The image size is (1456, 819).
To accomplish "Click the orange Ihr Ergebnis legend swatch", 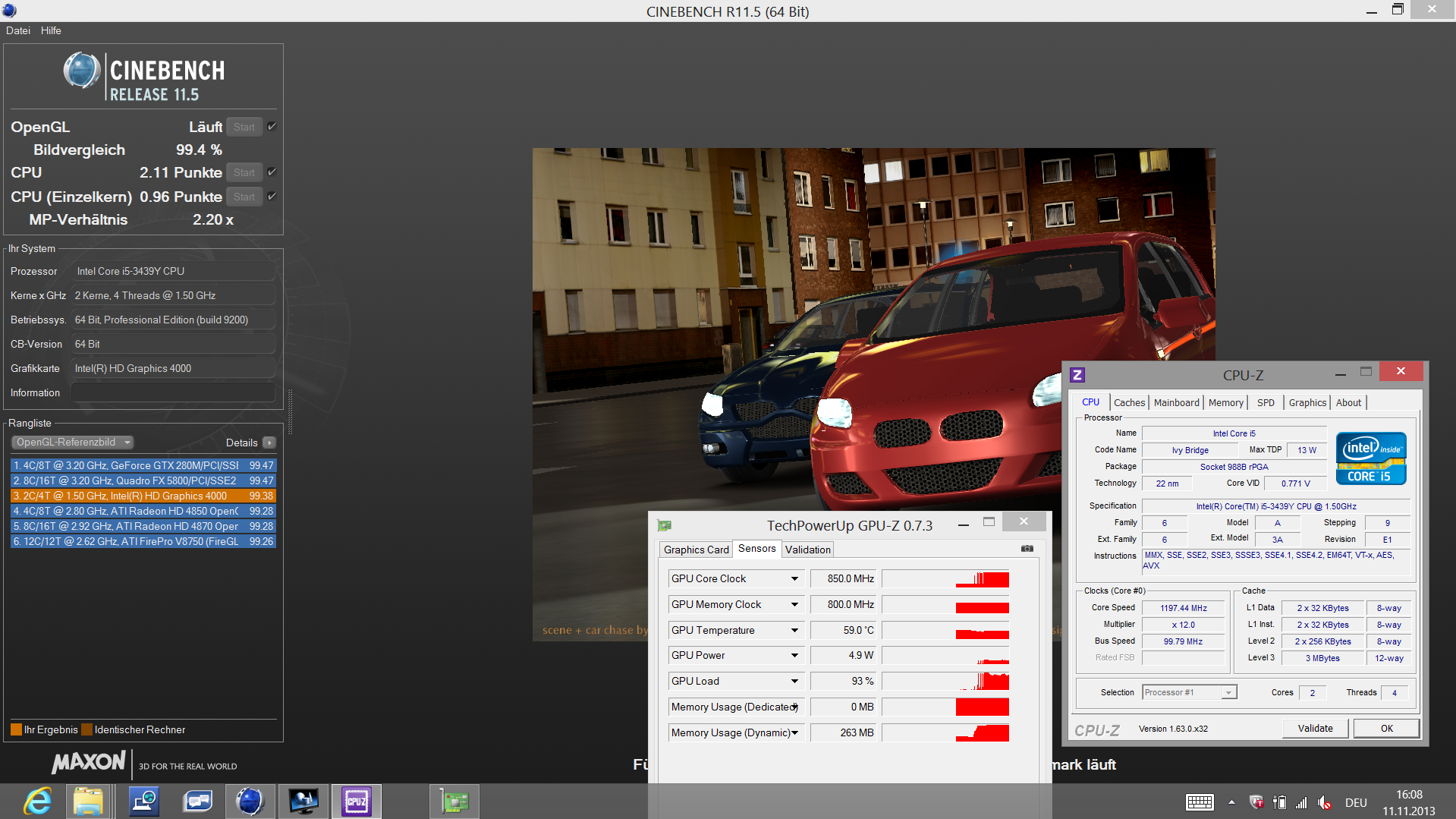I will click(16, 729).
